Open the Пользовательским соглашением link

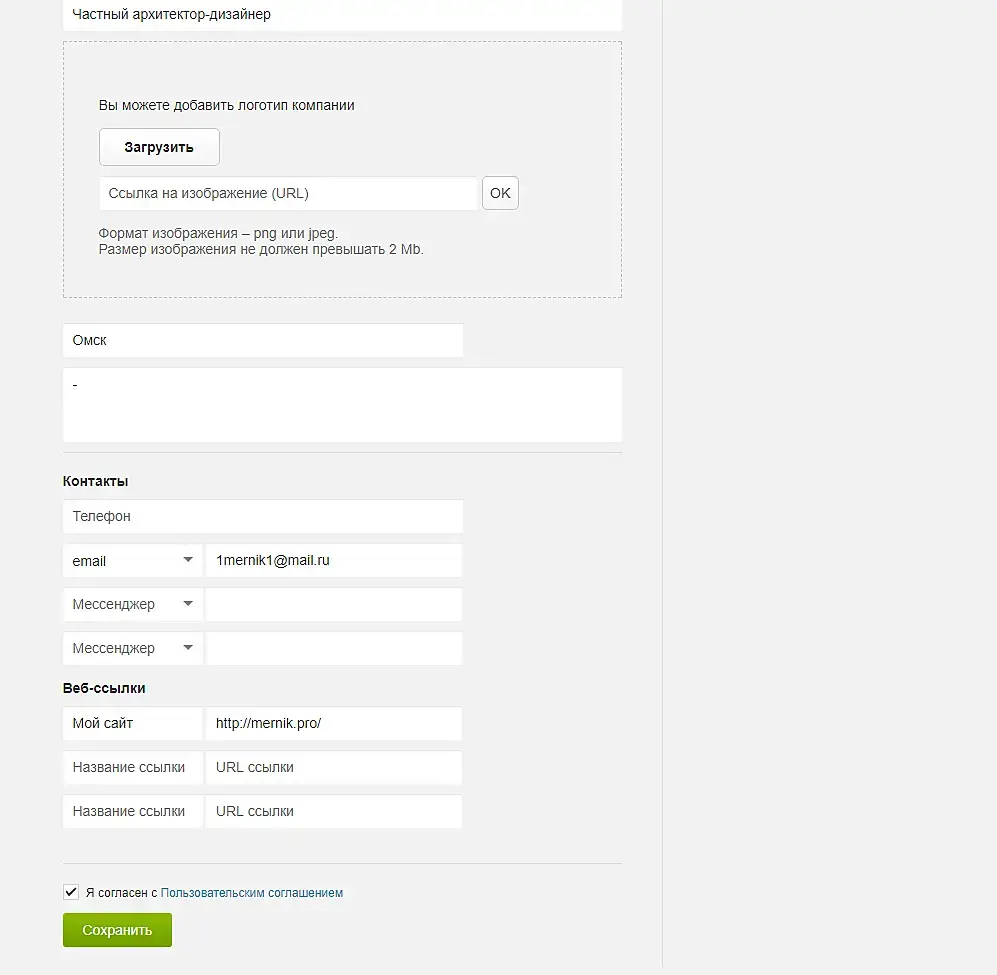pos(251,893)
